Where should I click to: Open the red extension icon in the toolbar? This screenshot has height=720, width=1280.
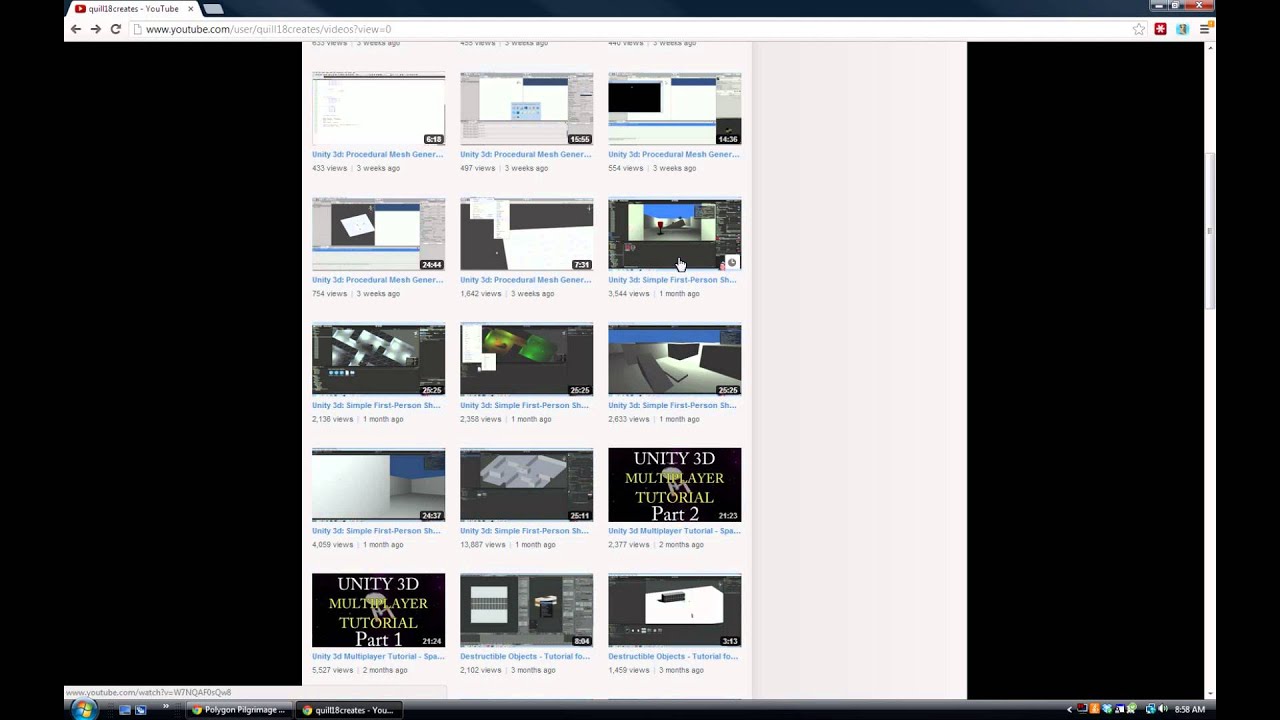[1160, 29]
